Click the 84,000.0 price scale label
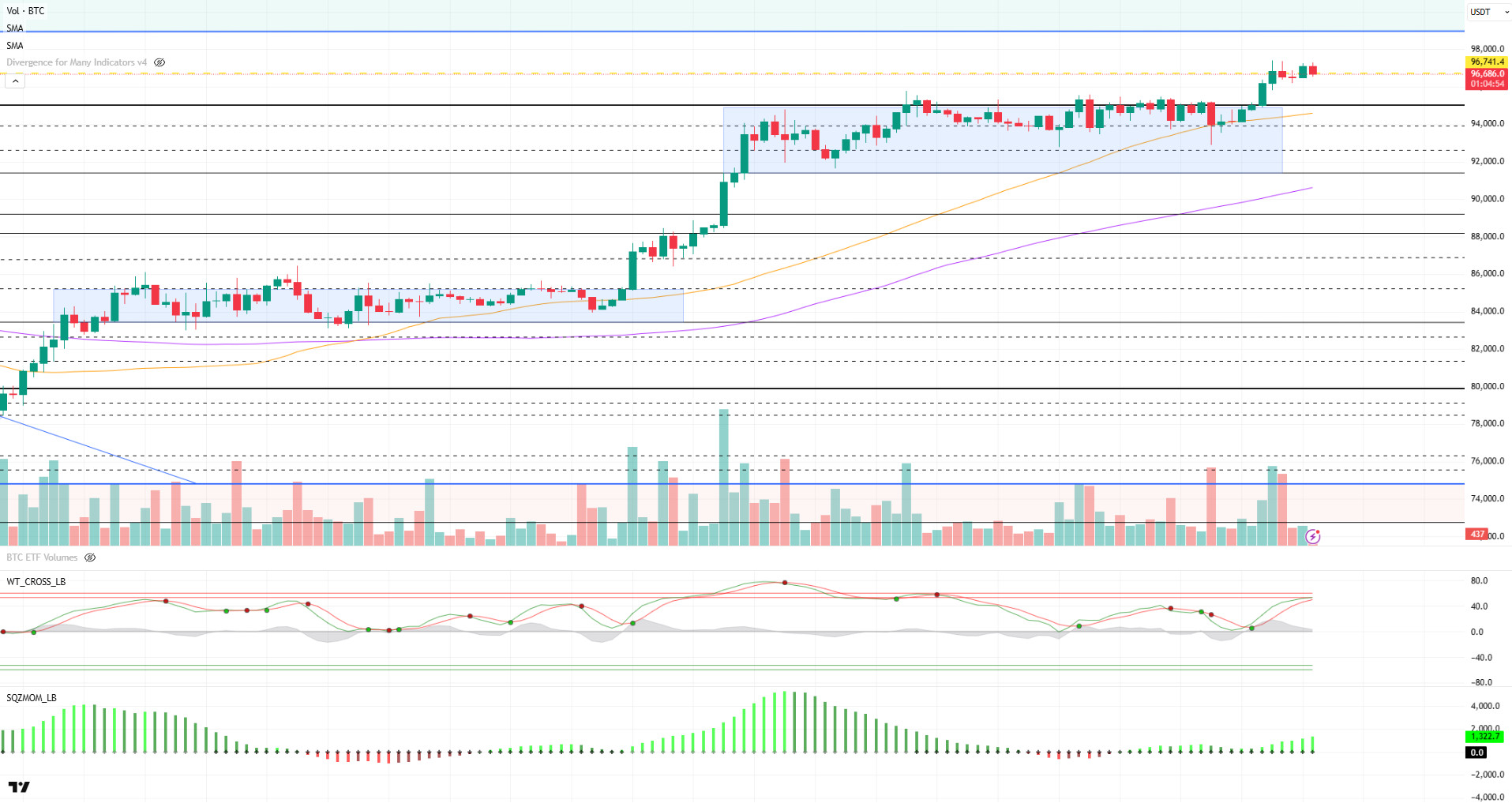The image size is (1512, 807). pyautogui.click(x=1487, y=311)
